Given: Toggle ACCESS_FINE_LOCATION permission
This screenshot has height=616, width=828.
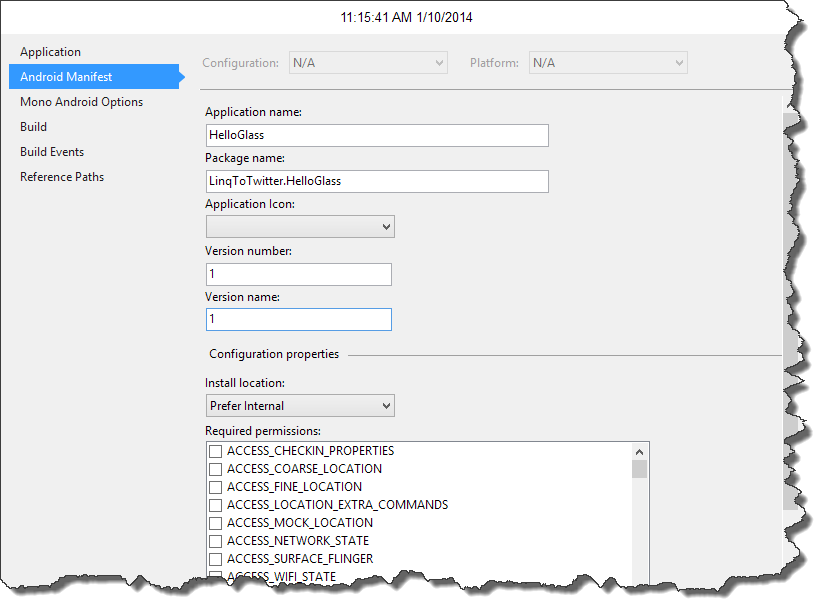Looking at the screenshot, I should point(215,487).
